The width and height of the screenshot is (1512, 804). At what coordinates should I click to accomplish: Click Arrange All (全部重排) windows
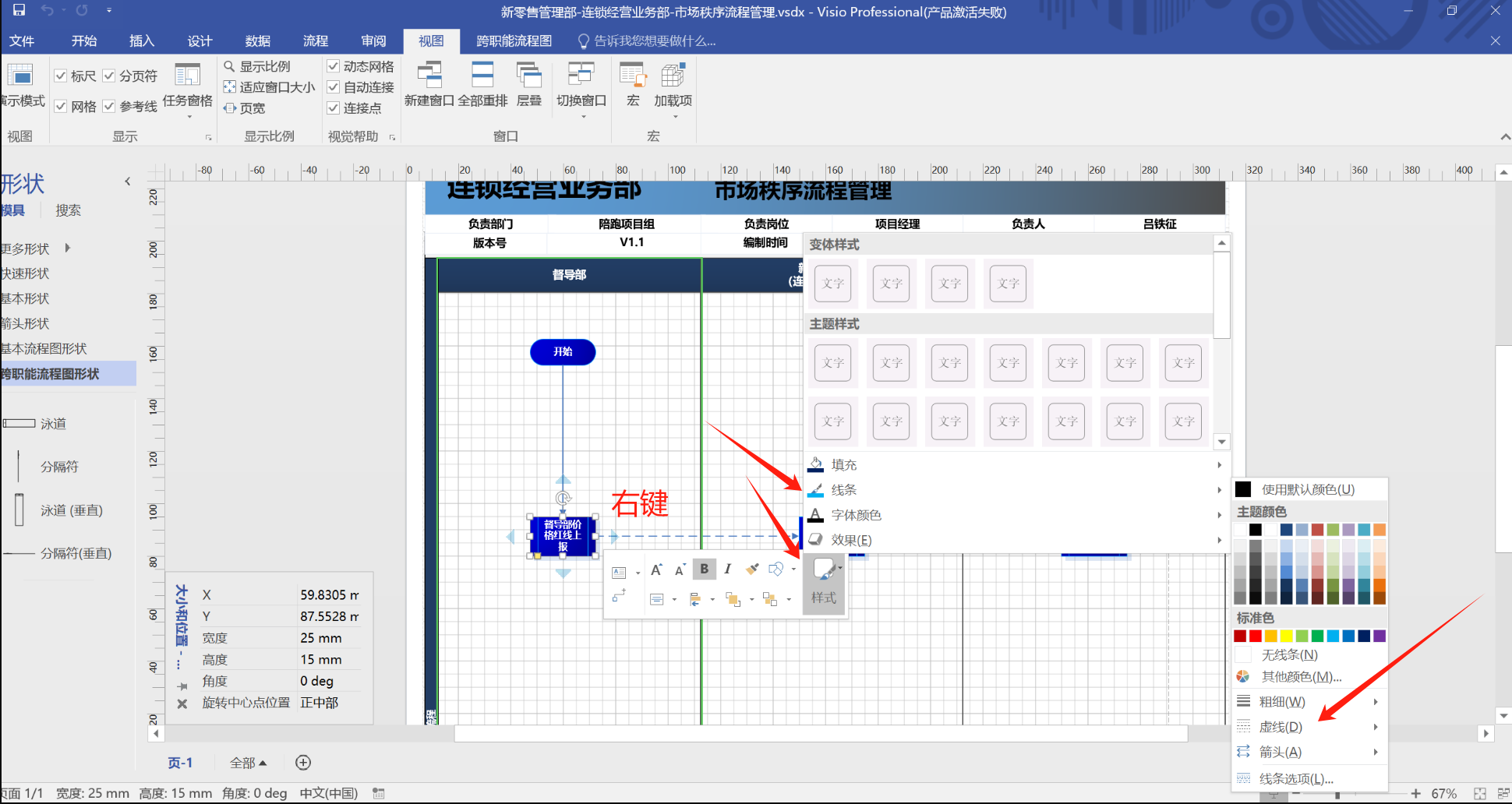pos(482,85)
